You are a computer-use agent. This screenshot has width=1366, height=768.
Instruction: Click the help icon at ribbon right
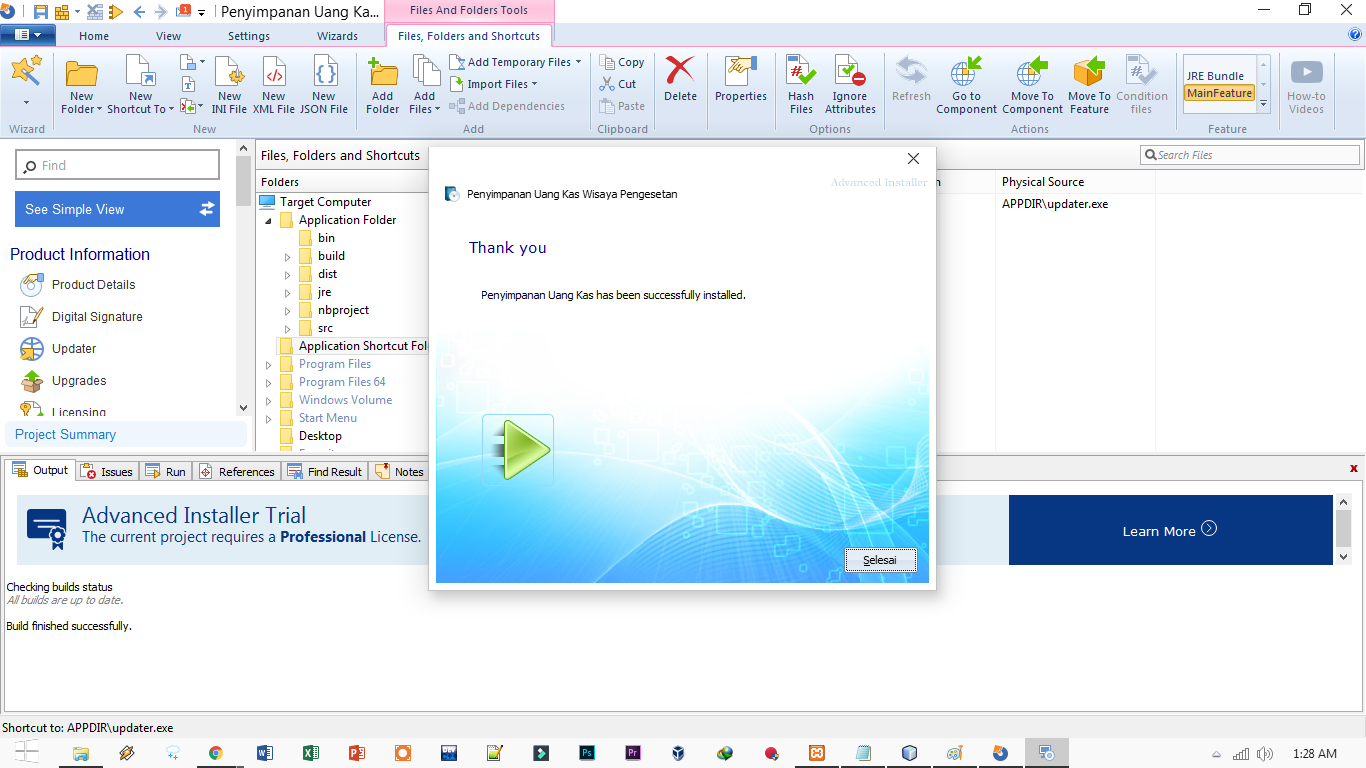pyautogui.click(x=1355, y=34)
